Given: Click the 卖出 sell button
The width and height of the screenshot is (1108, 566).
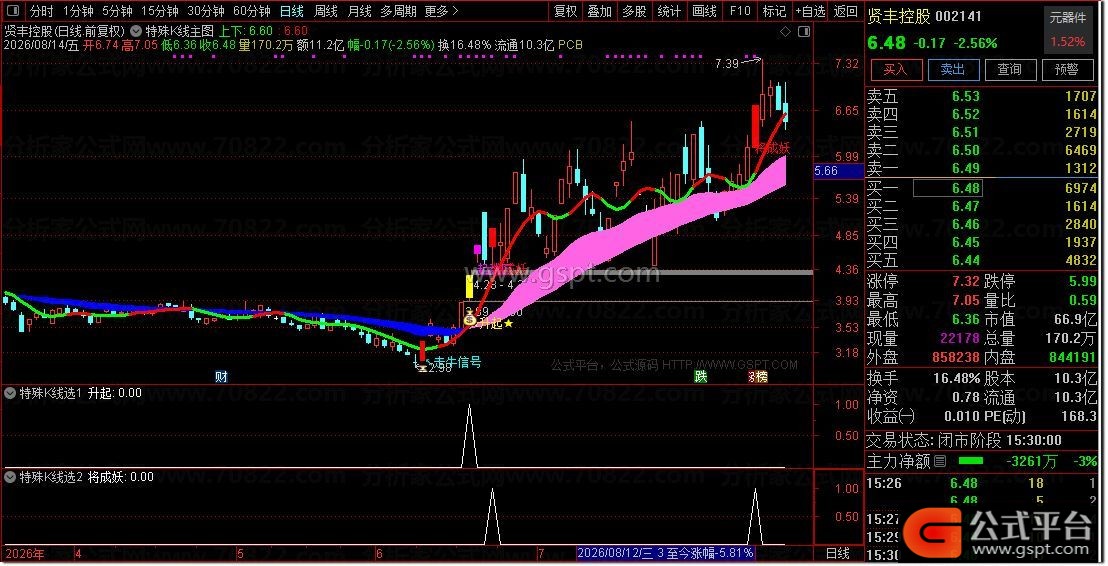Looking at the screenshot, I should tap(953, 69).
